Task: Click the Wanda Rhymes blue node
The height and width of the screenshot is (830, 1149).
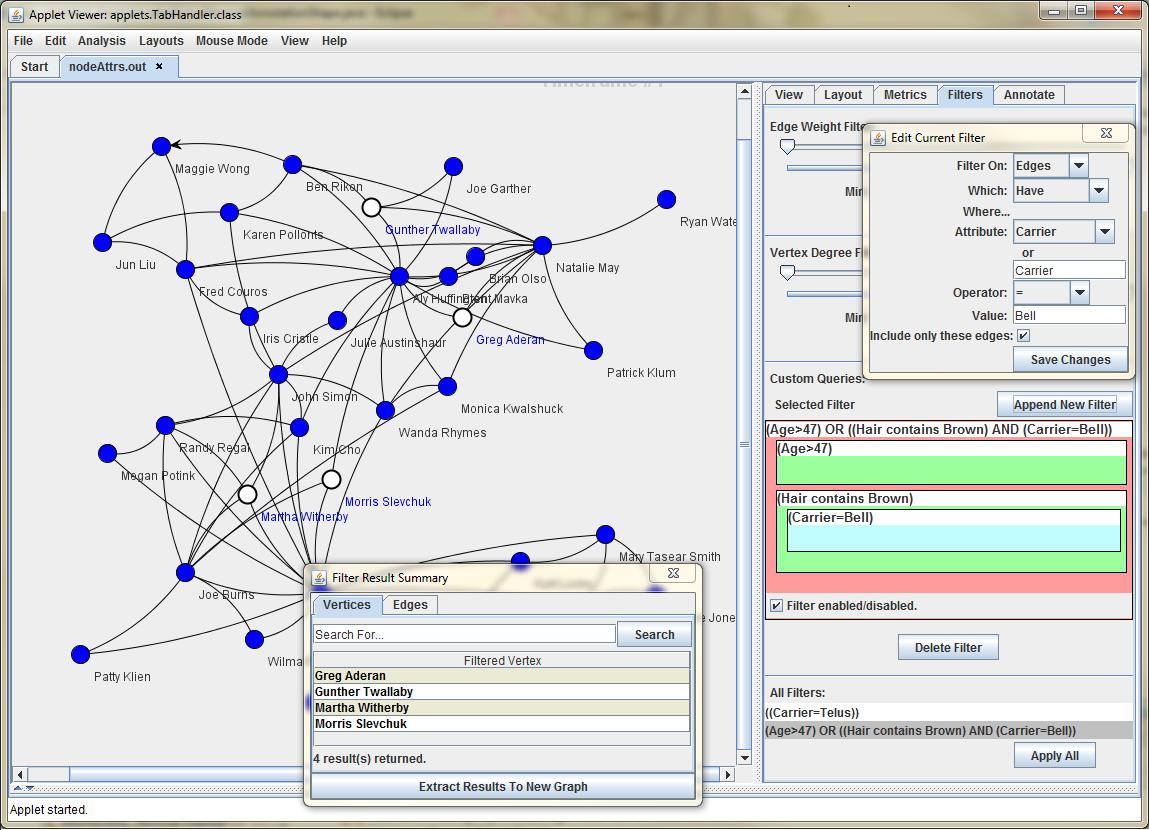Action: [385, 410]
